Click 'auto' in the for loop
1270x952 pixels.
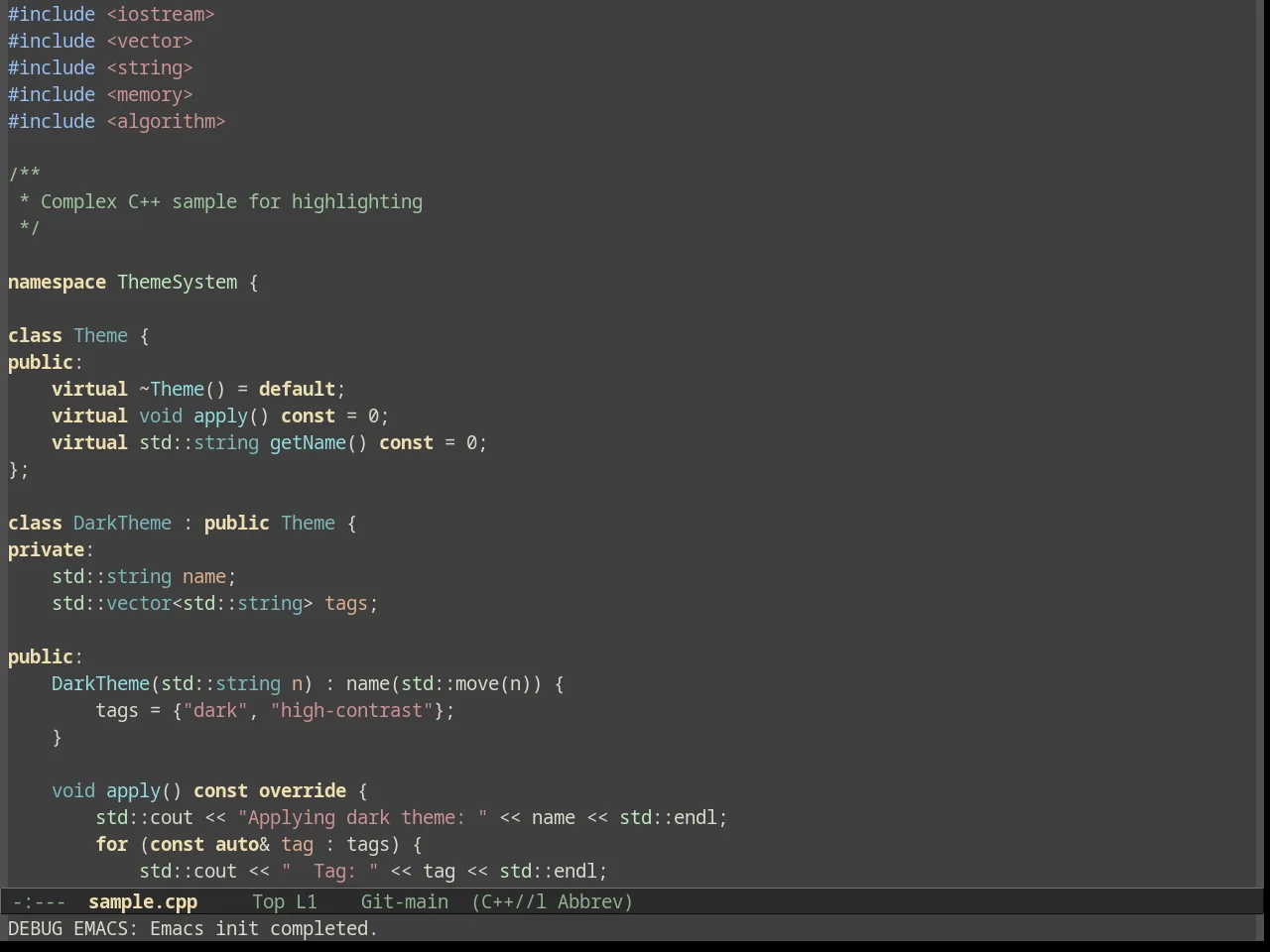pyautogui.click(x=237, y=845)
